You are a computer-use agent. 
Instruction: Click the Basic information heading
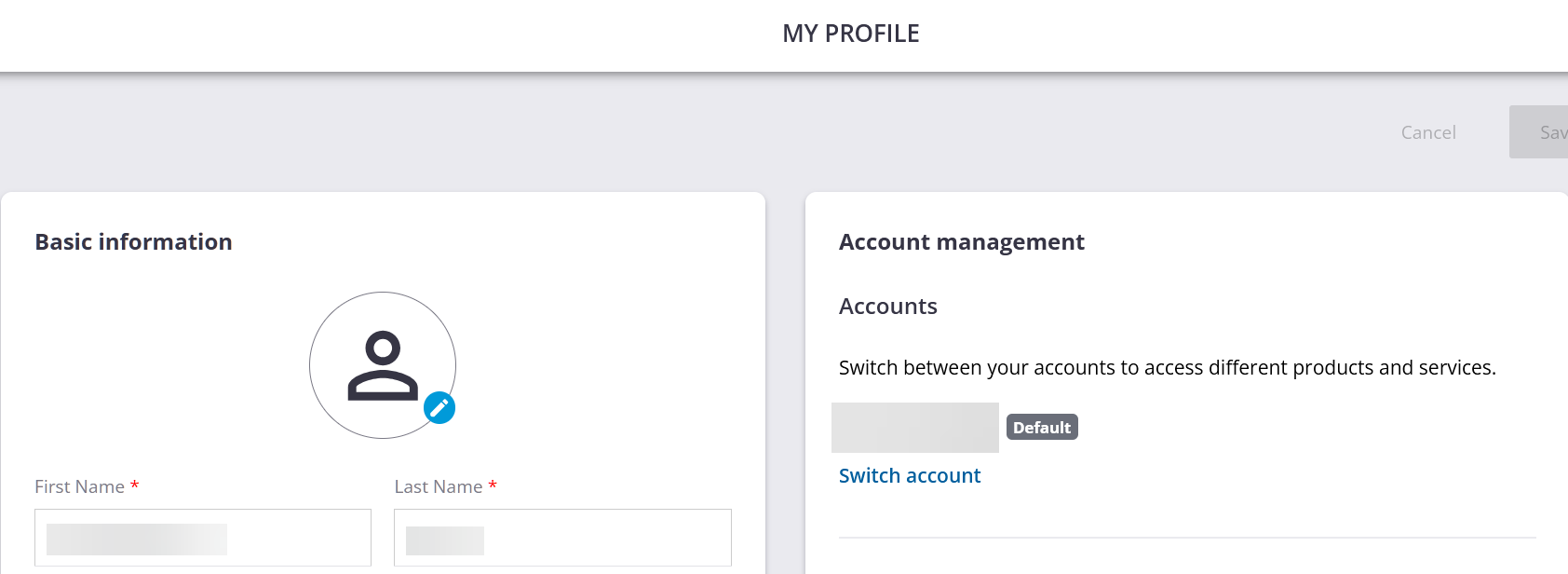(133, 242)
